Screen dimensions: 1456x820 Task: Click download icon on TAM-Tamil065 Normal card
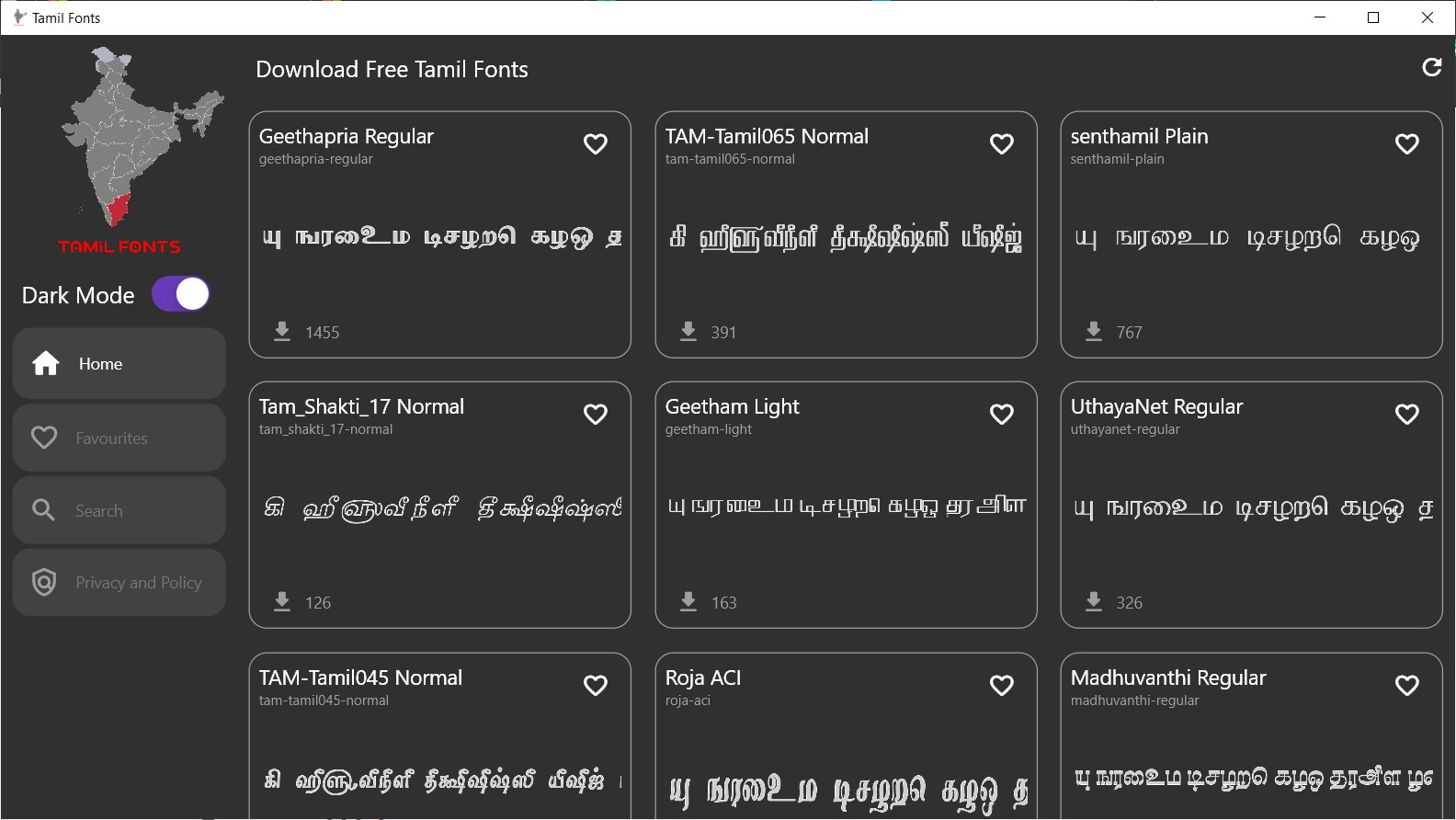[688, 331]
